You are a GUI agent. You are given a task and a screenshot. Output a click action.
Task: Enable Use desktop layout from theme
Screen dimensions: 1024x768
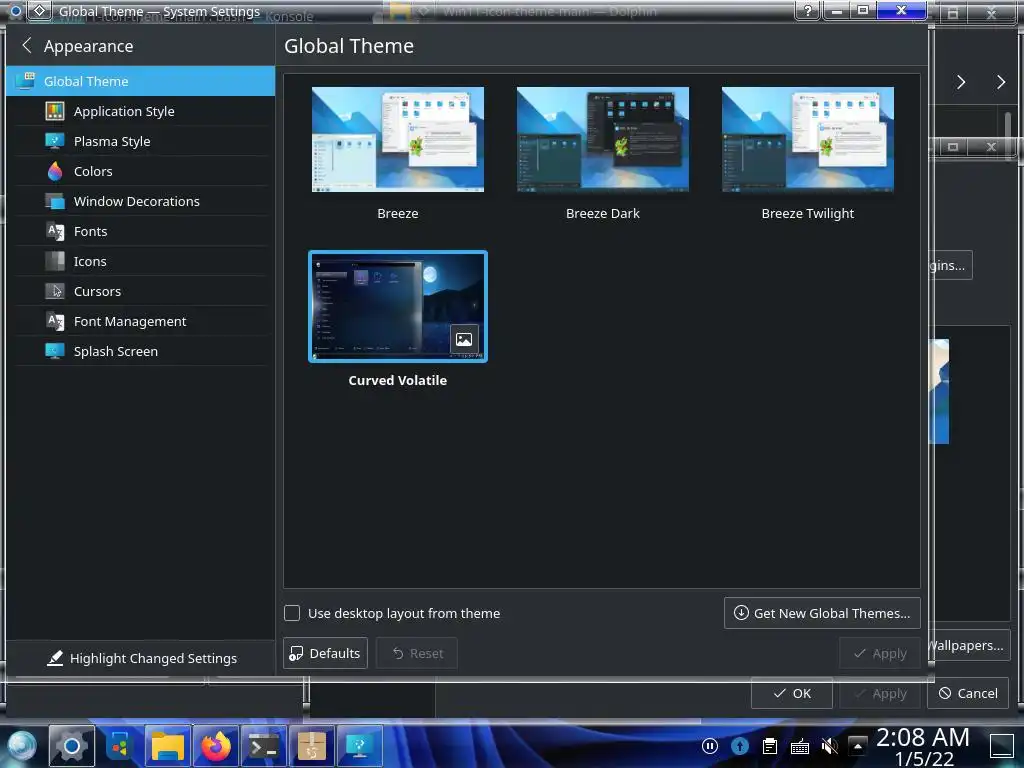tap(292, 613)
